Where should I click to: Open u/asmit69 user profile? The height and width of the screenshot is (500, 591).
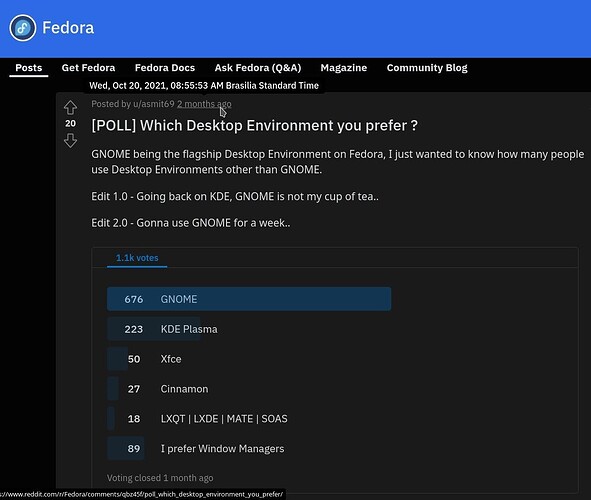(x=154, y=104)
